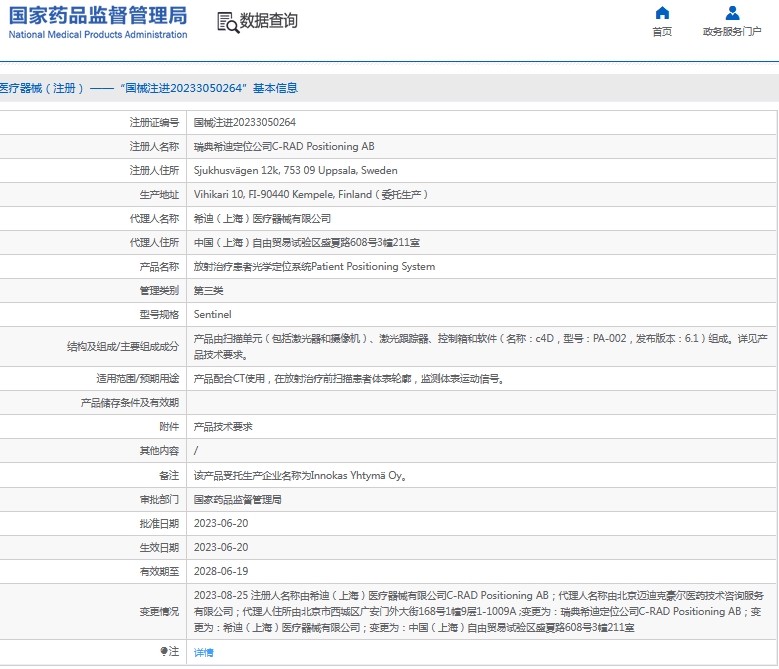This screenshot has width=779, height=669.
Task: Click agent address 盛夏路608号3幢211室 cell
Action: [x=307, y=242]
